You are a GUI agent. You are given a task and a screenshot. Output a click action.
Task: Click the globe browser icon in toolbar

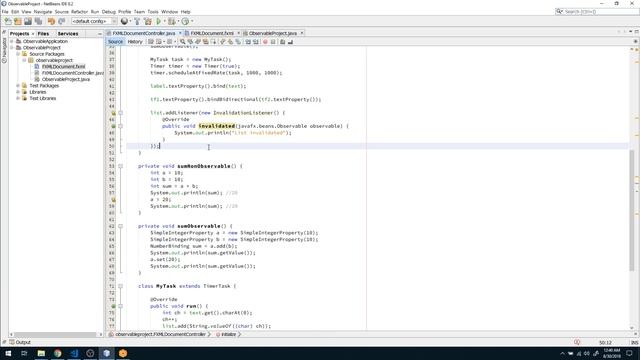(124, 21)
